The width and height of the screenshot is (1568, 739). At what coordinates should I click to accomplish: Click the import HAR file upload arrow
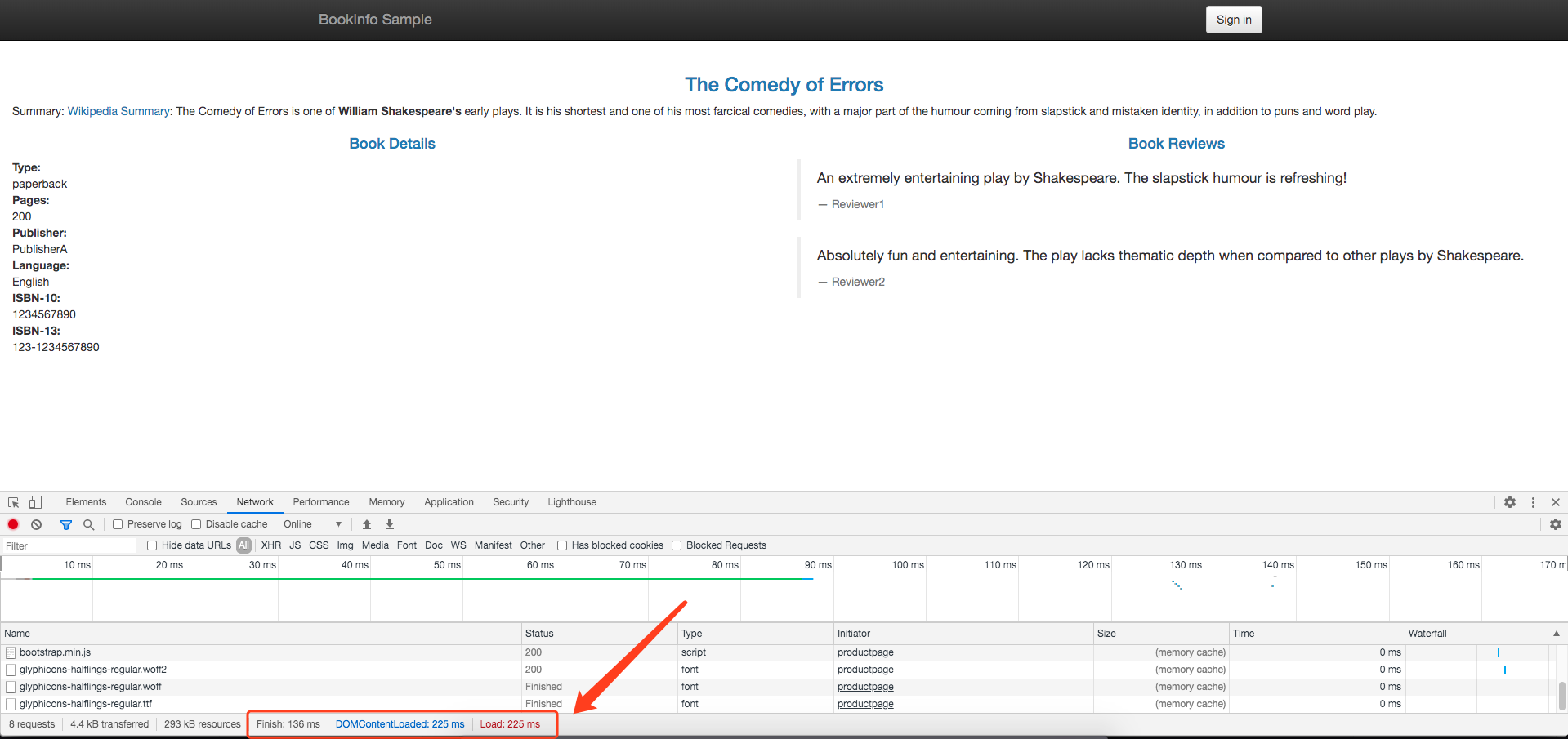(367, 524)
